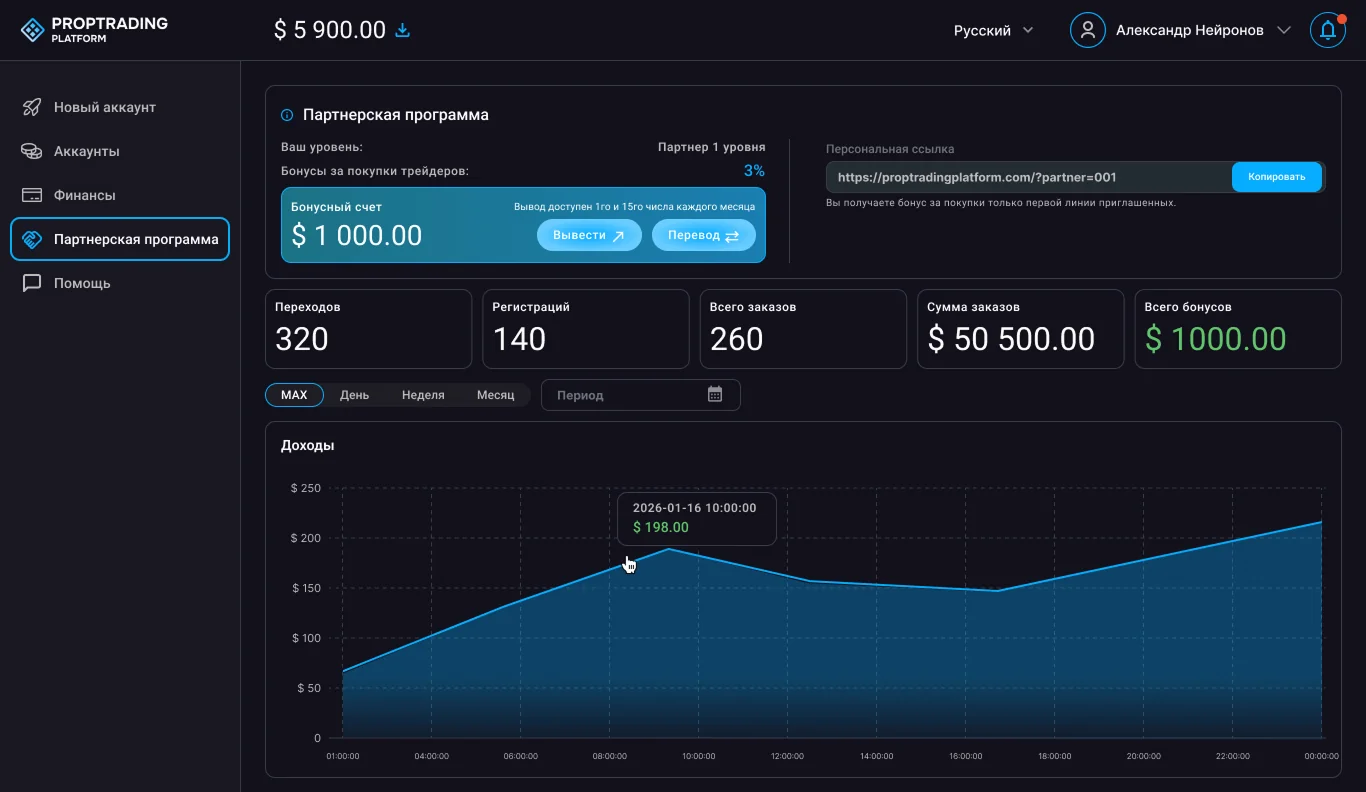Click the Всего заказов 260 card

click(x=803, y=329)
